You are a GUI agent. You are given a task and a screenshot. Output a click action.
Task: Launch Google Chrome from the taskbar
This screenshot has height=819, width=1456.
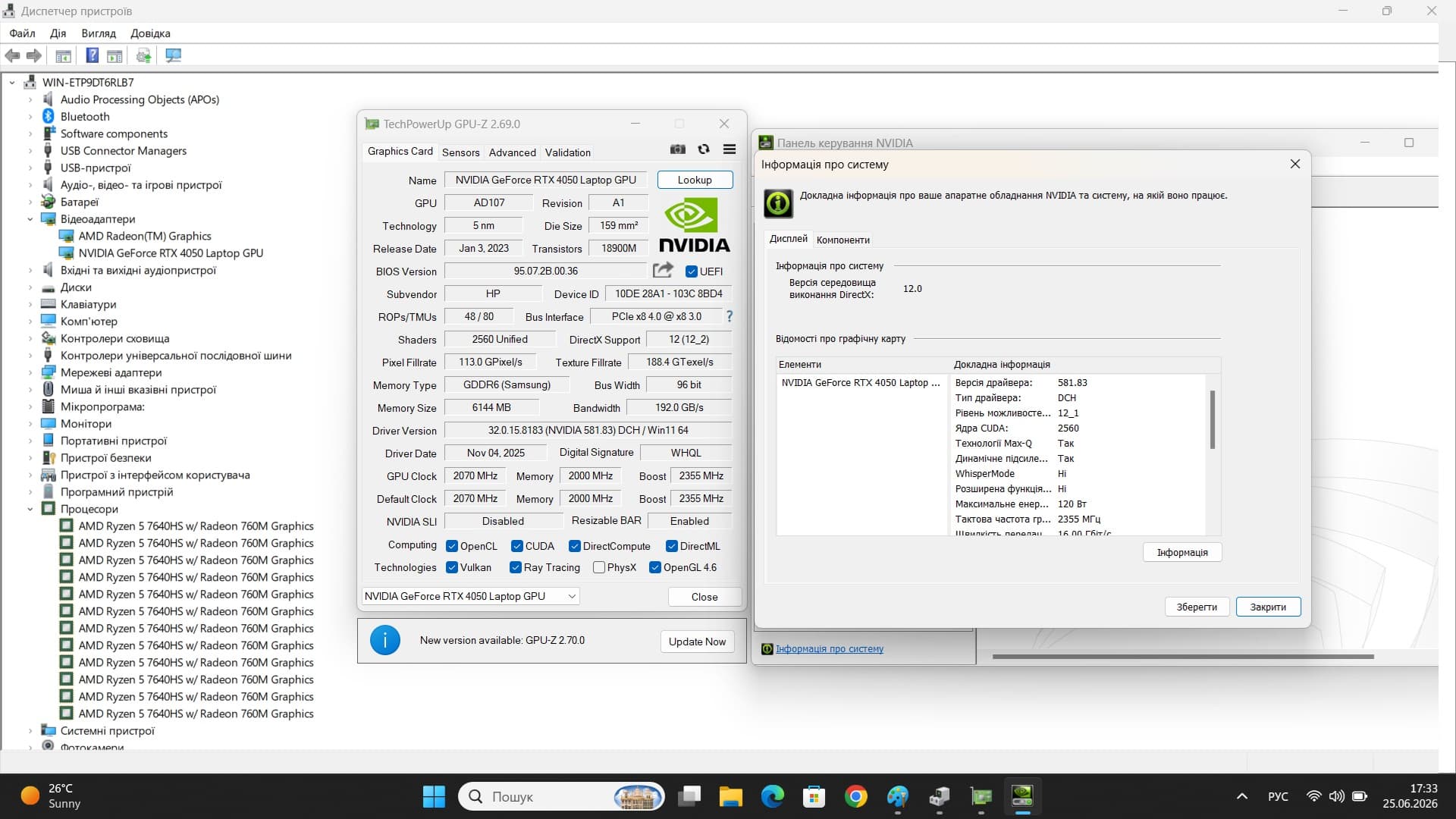855,796
